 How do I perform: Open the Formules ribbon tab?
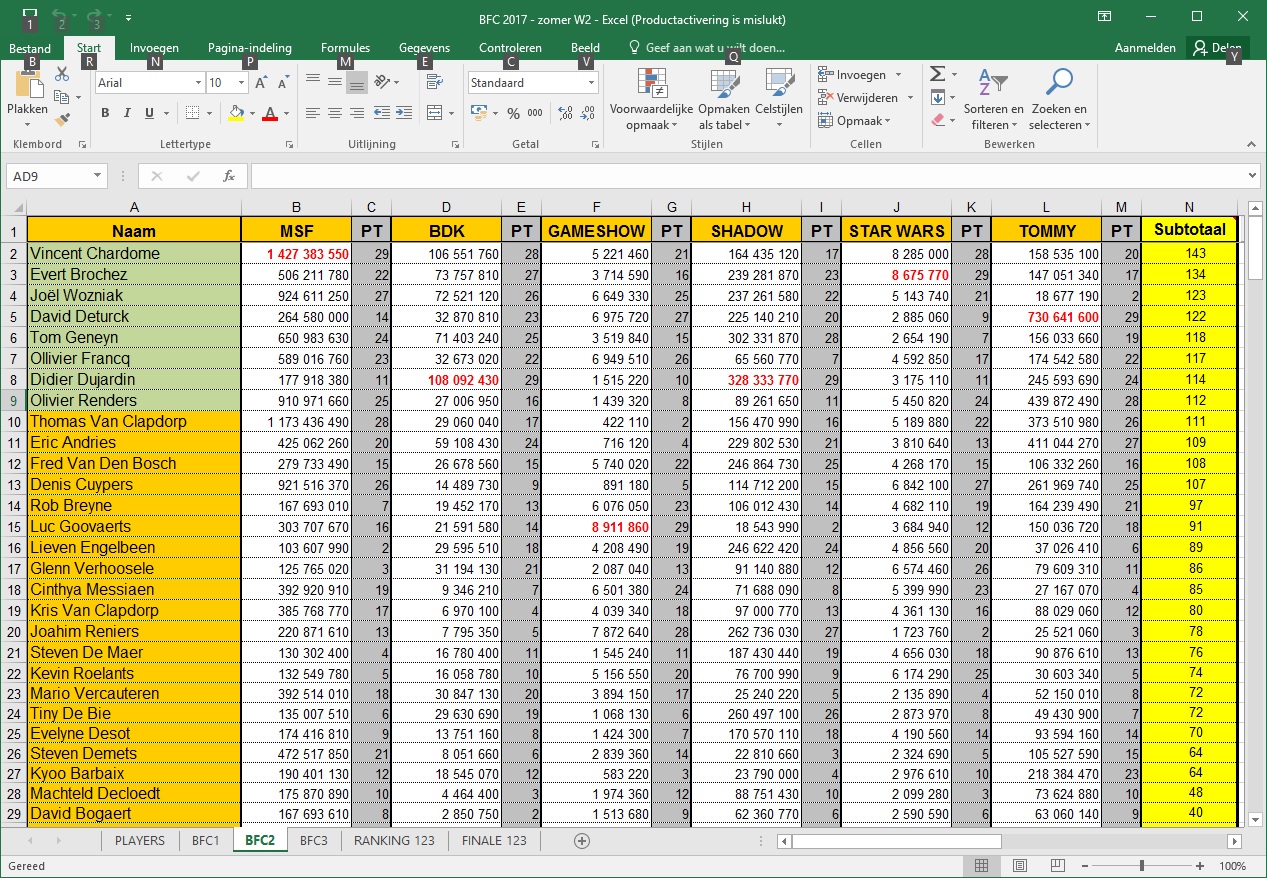tap(345, 48)
